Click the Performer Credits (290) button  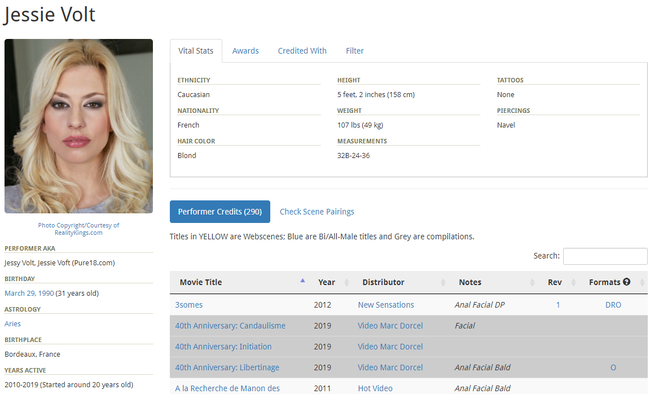click(220, 212)
